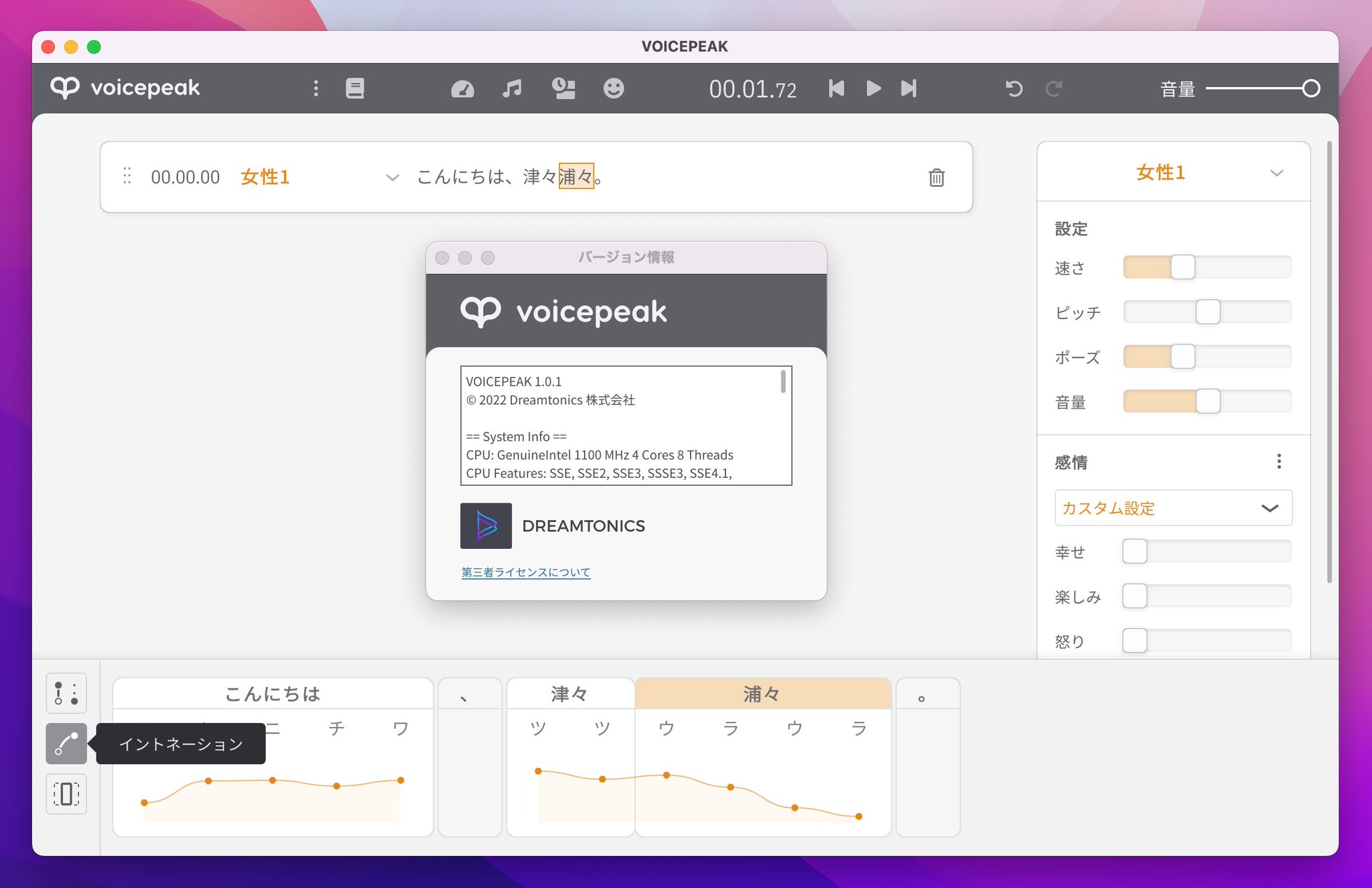Screen dimensions: 1372x888
Task: Open the narrator voice icon
Action: 563,88
